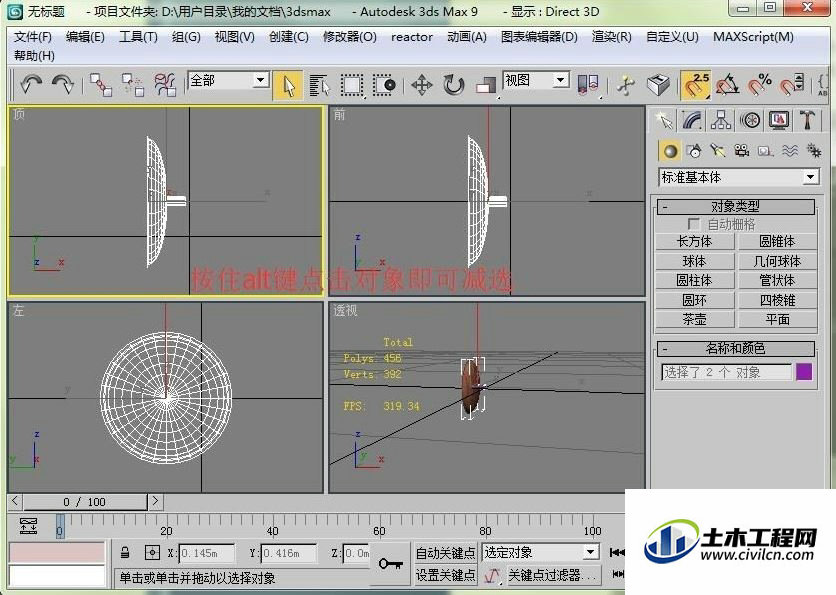
Task: Click the Undo arrow icon
Action: point(31,84)
